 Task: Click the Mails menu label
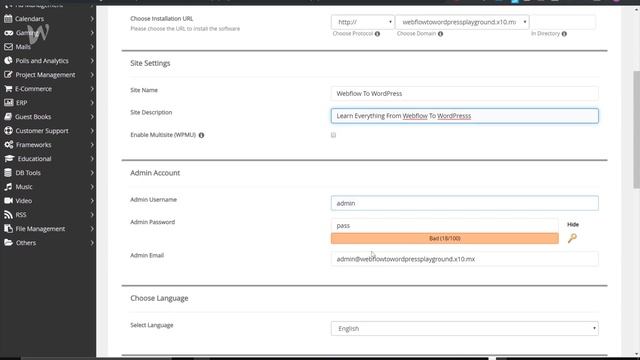click(23, 47)
